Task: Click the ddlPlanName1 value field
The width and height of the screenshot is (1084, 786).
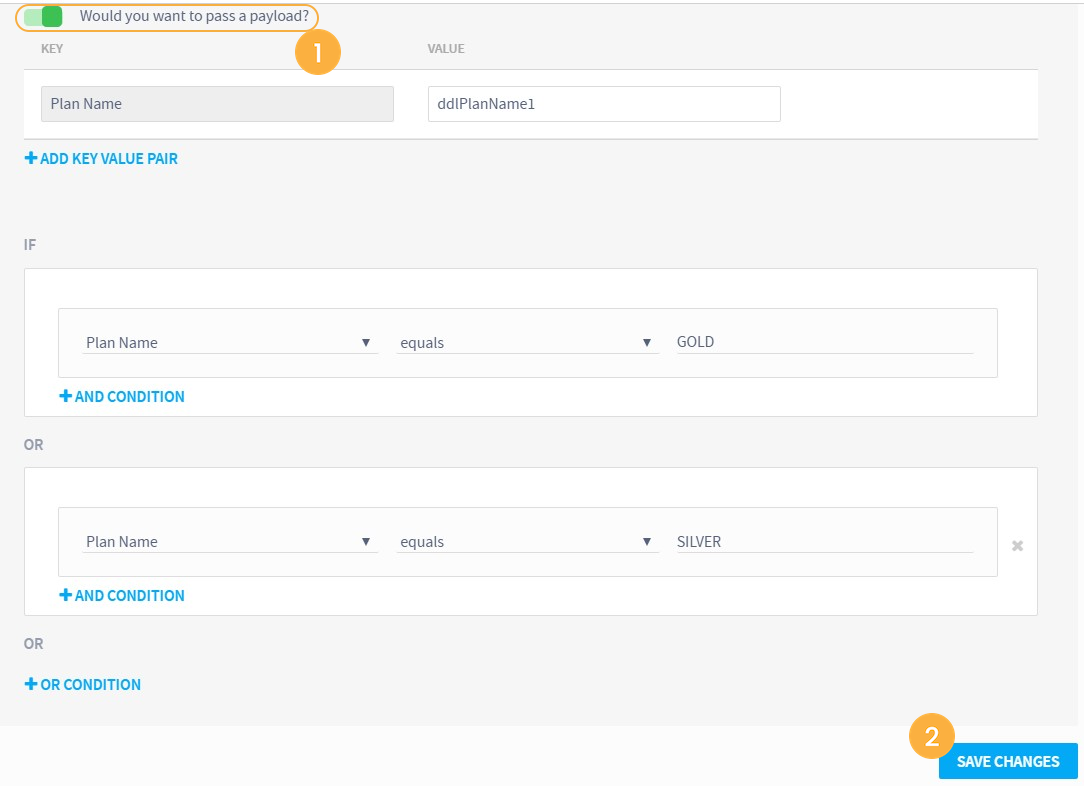Action: click(604, 104)
